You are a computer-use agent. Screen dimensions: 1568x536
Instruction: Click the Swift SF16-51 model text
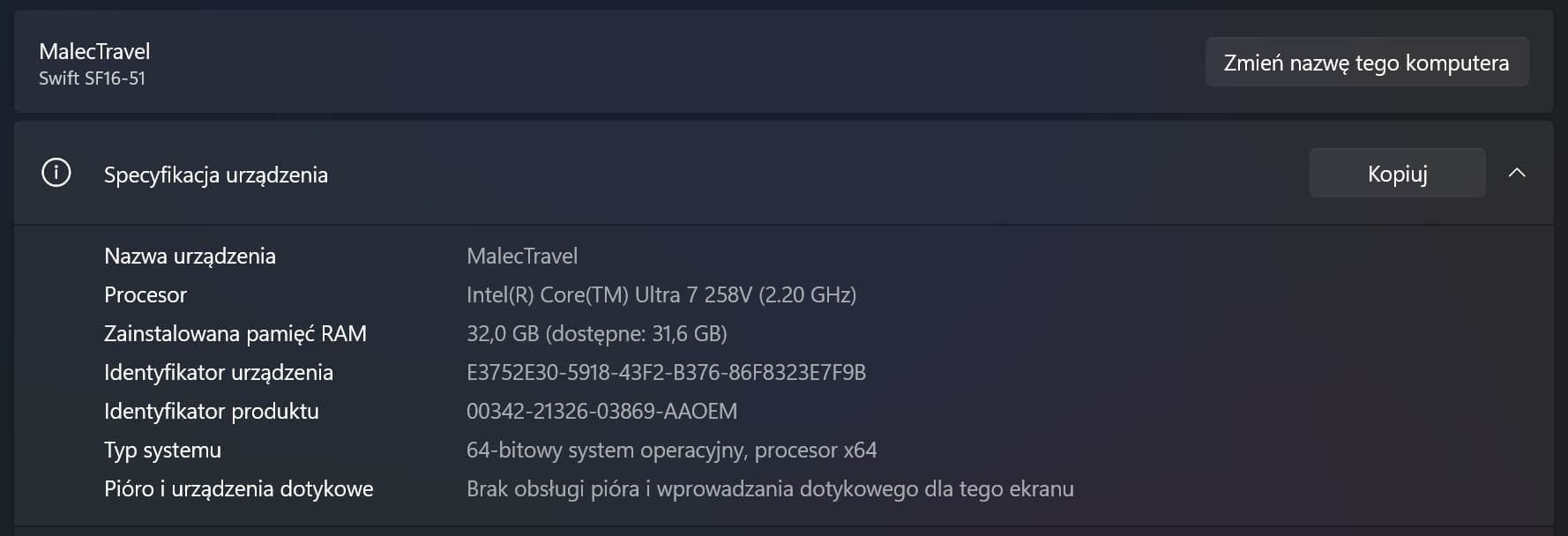click(92, 78)
